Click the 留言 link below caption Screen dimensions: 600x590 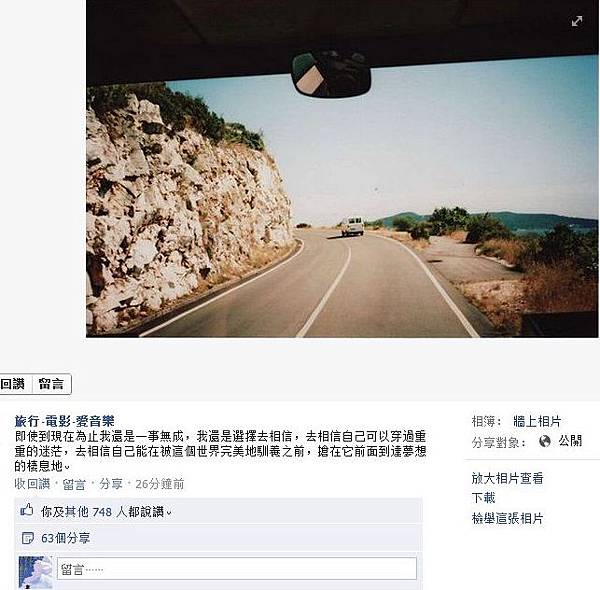click(x=74, y=484)
